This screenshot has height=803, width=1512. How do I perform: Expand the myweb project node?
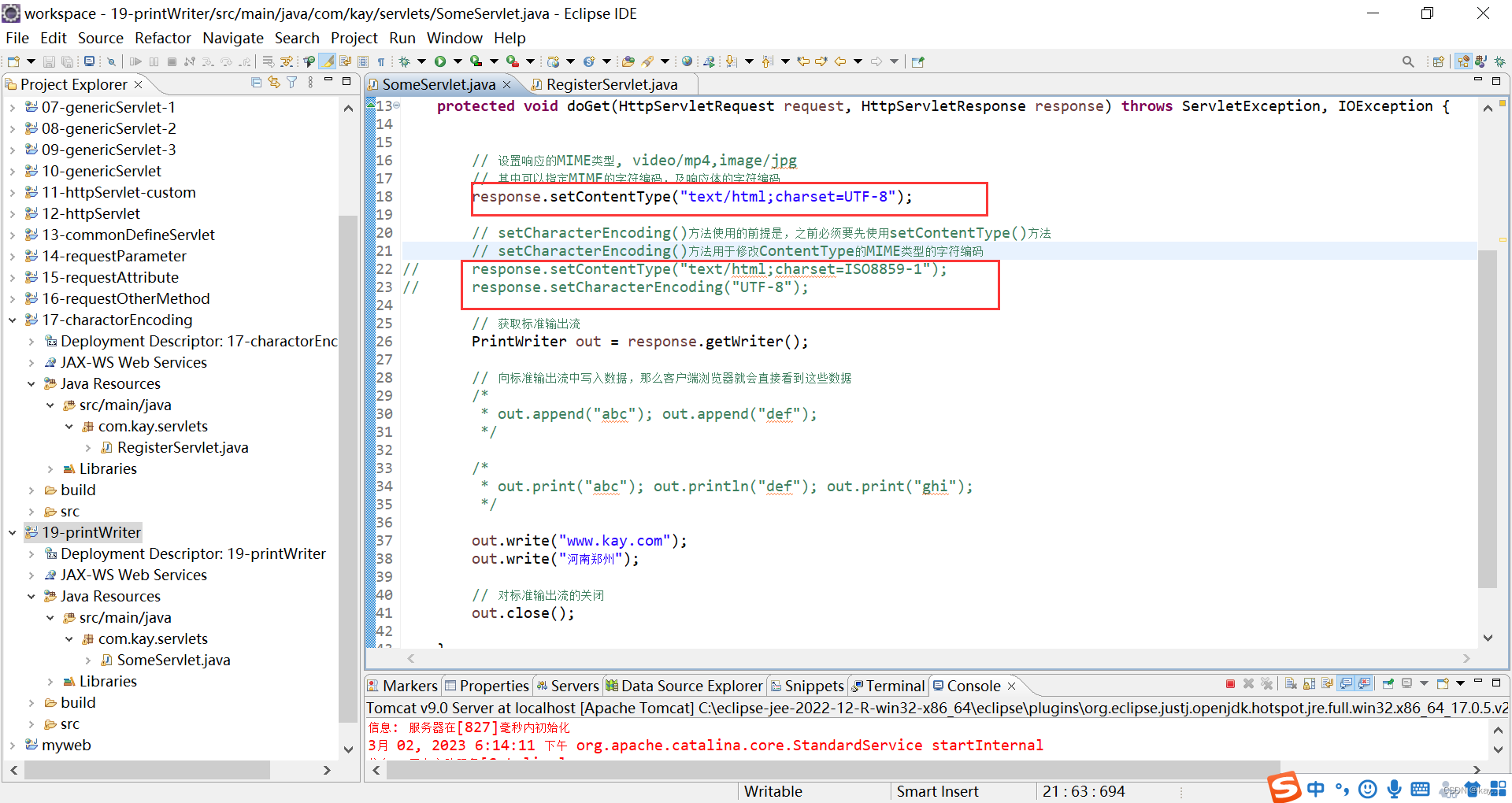[12, 746]
